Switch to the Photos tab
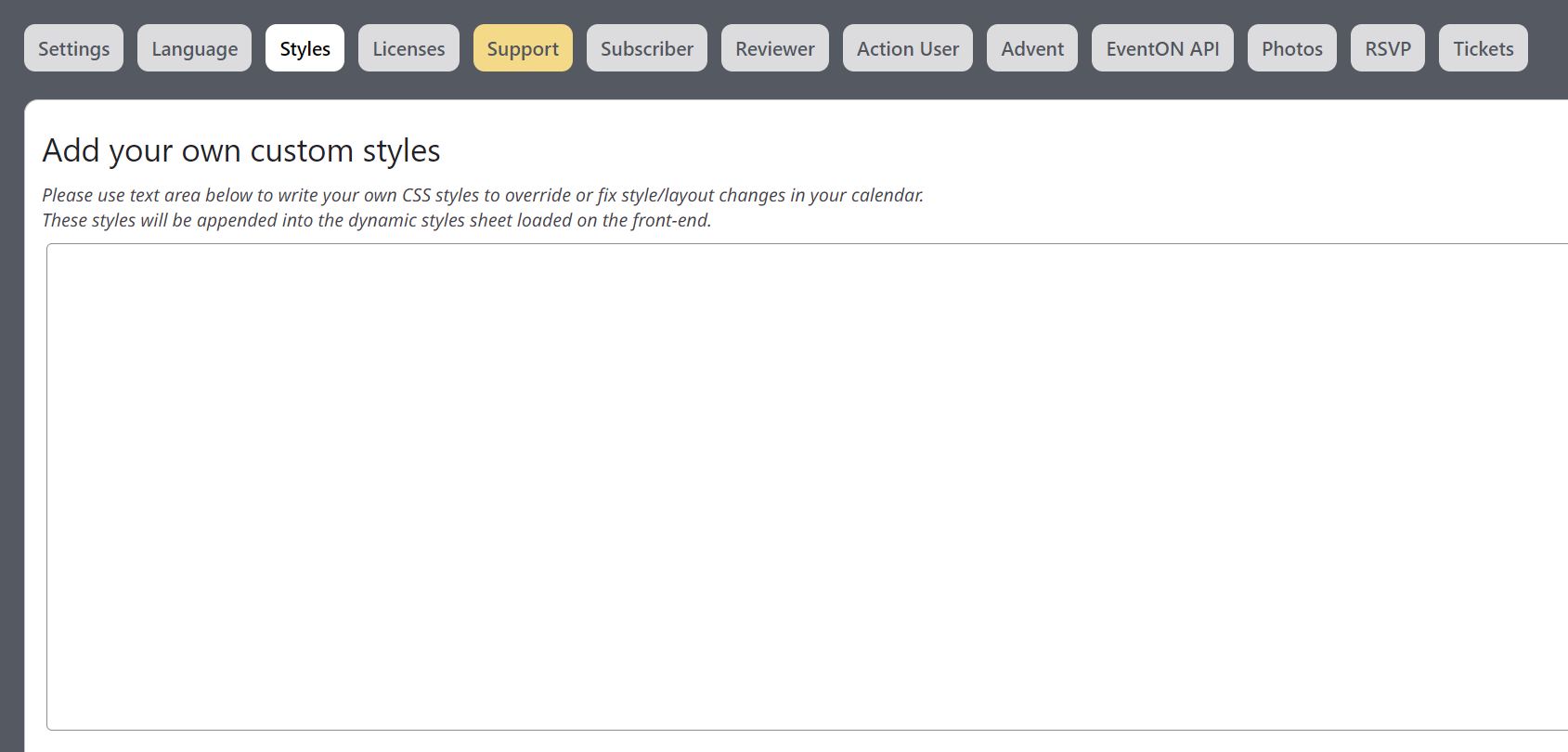Screen dimensions: 1568x752 point(1292,48)
